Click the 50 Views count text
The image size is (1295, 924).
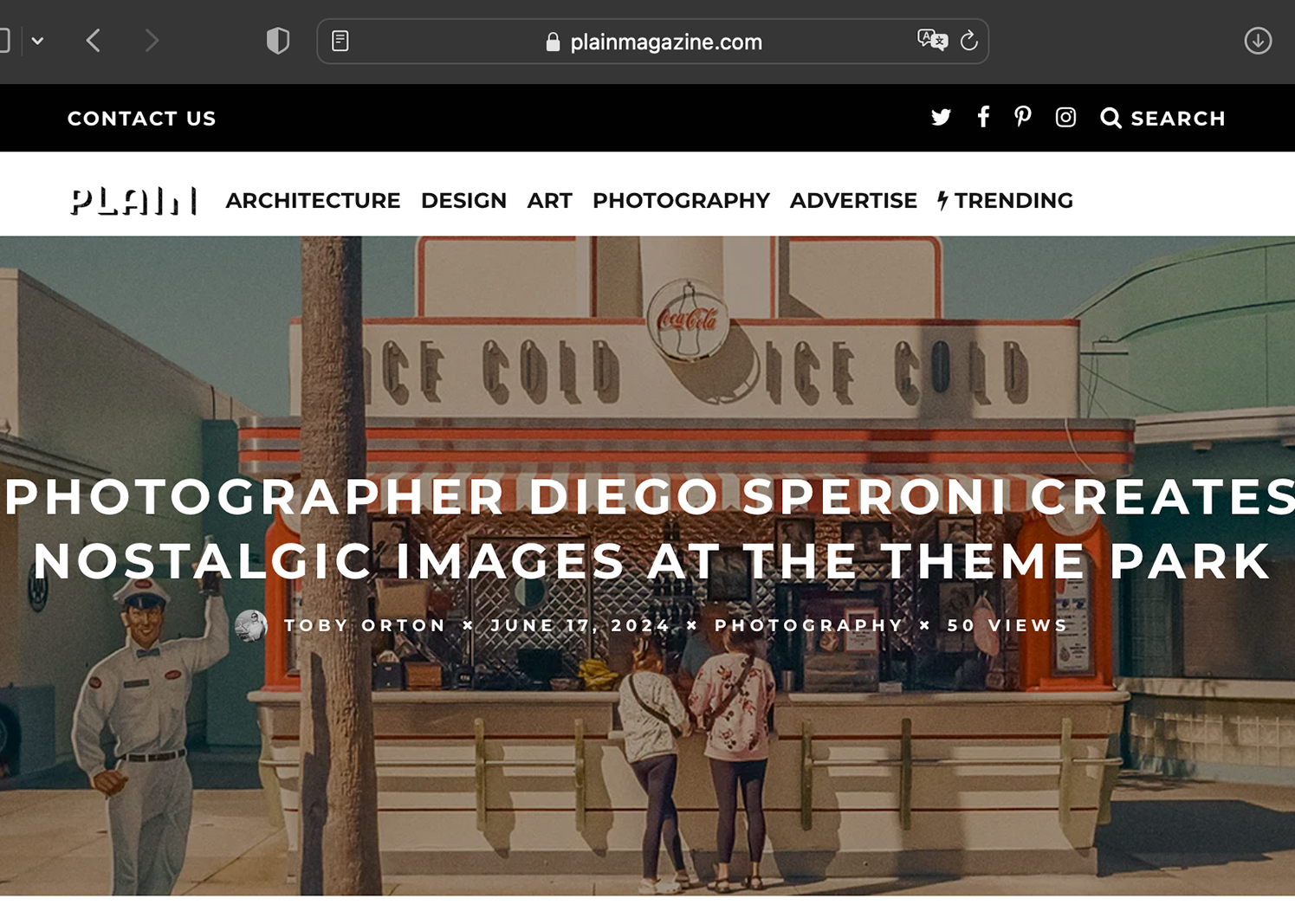click(x=1007, y=625)
